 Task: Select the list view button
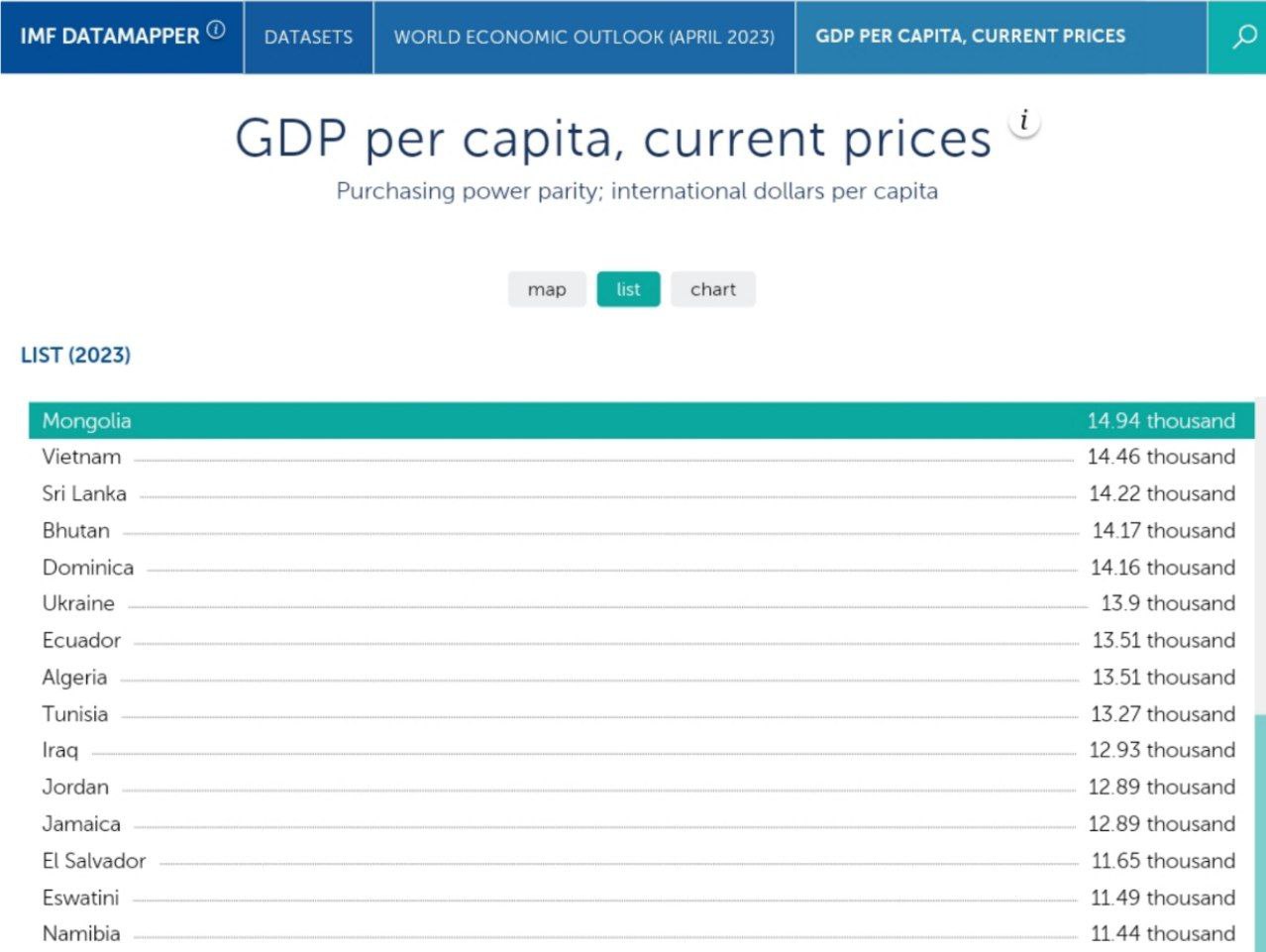628,289
